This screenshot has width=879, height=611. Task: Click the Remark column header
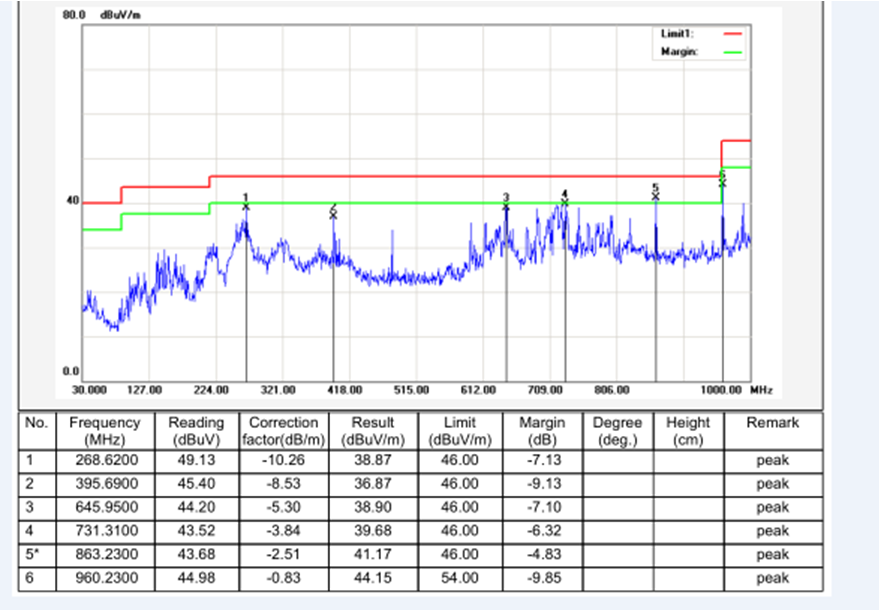pyautogui.click(x=772, y=423)
